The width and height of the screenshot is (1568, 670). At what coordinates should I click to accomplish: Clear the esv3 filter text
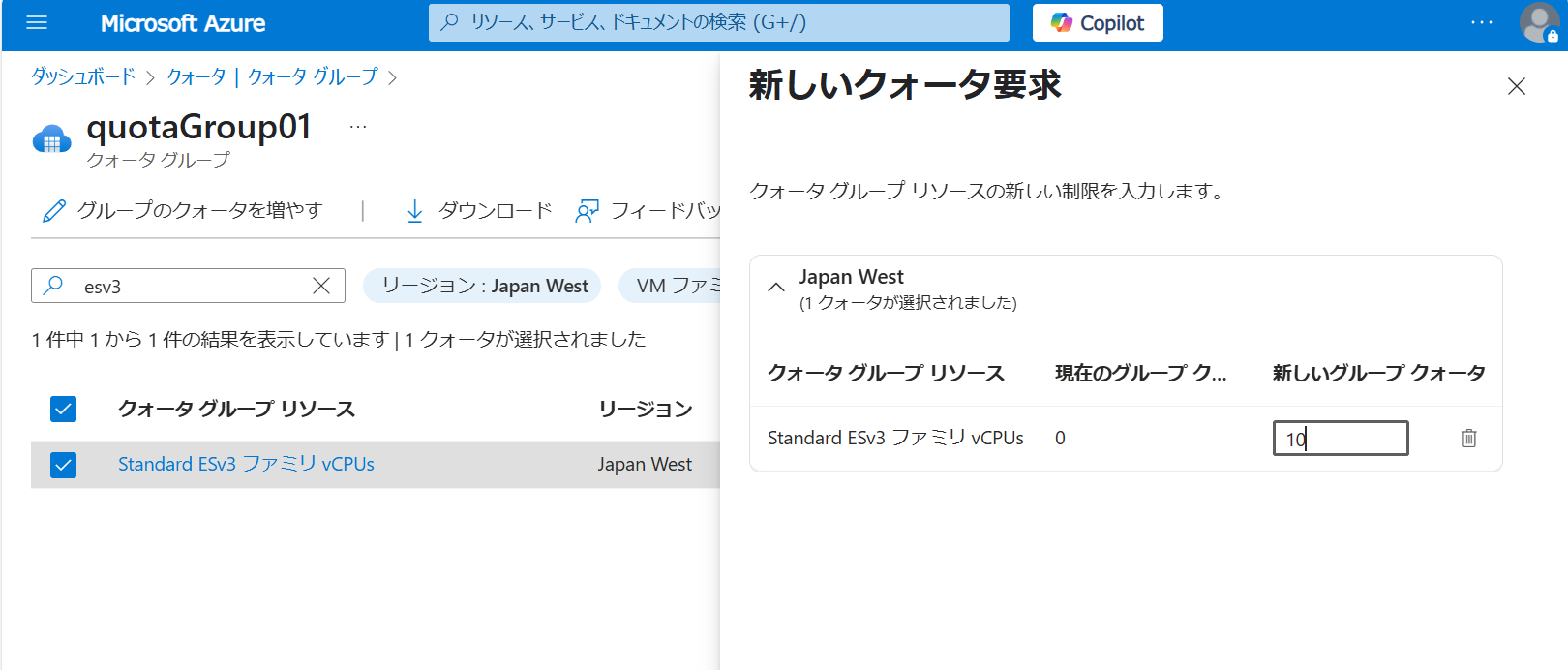[321, 286]
